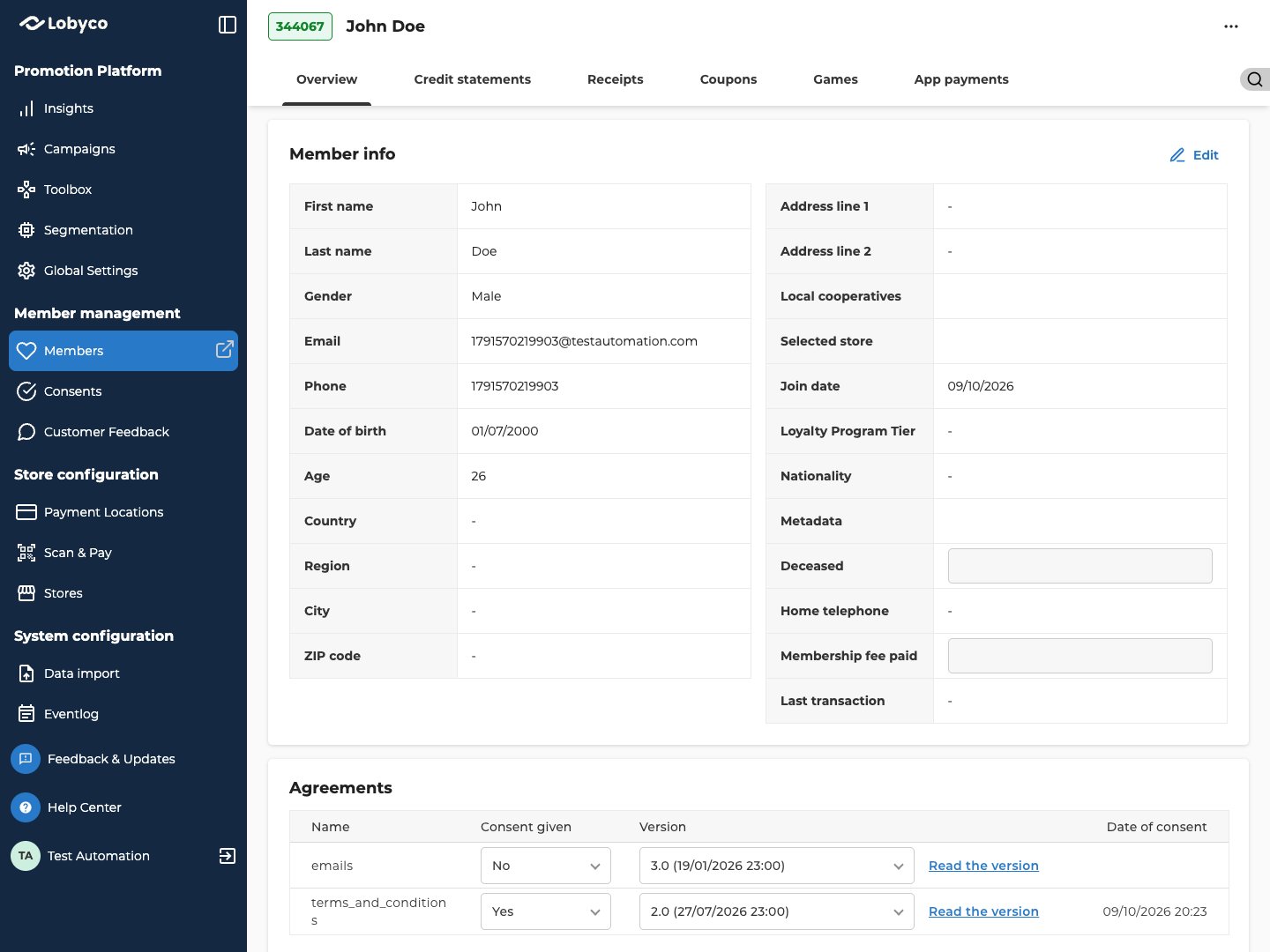1270x952 pixels.
Task: Click the Edit pencil icon
Action: [x=1177, y=155]
